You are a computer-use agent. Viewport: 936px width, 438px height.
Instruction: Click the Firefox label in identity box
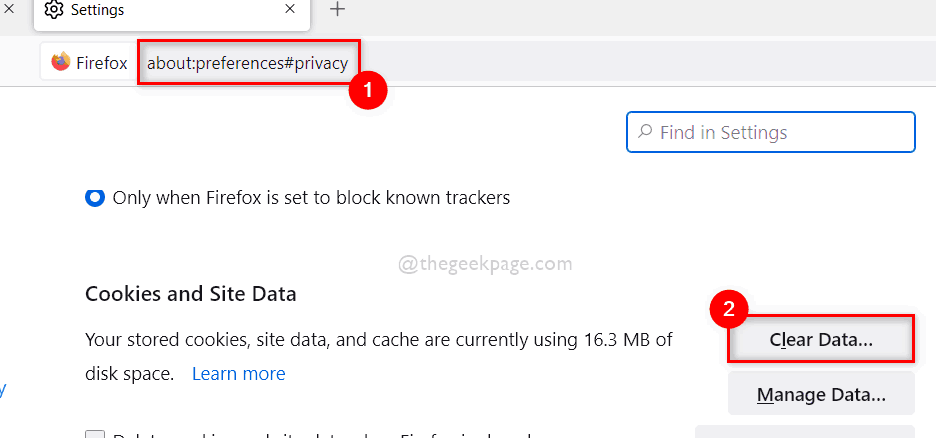coord(102,63)
